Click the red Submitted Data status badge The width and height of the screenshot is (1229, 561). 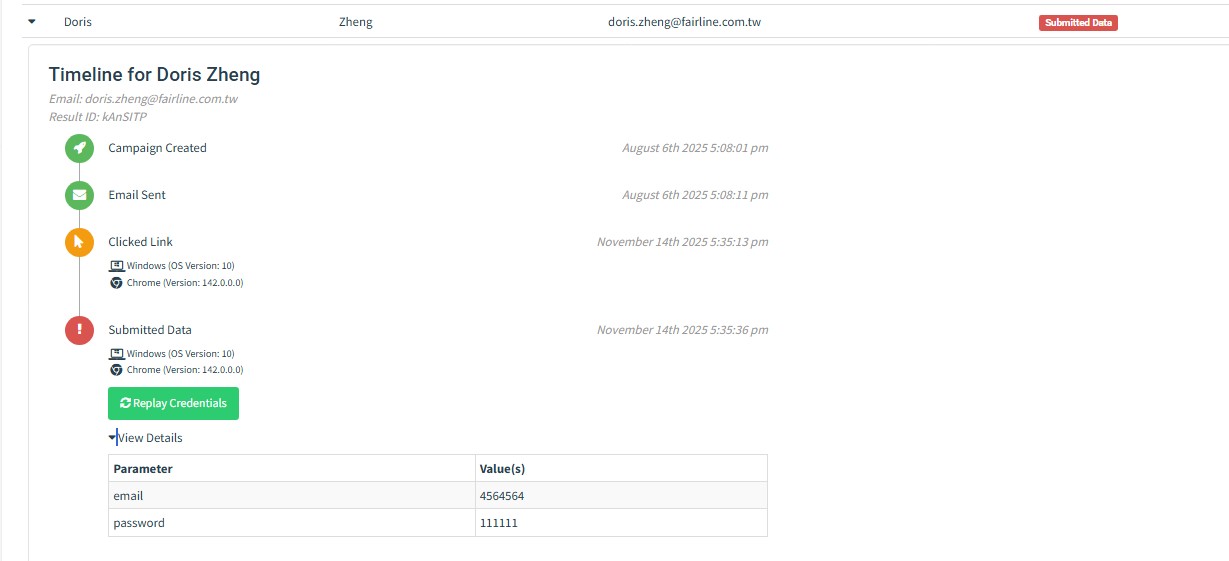(1077, 23)
